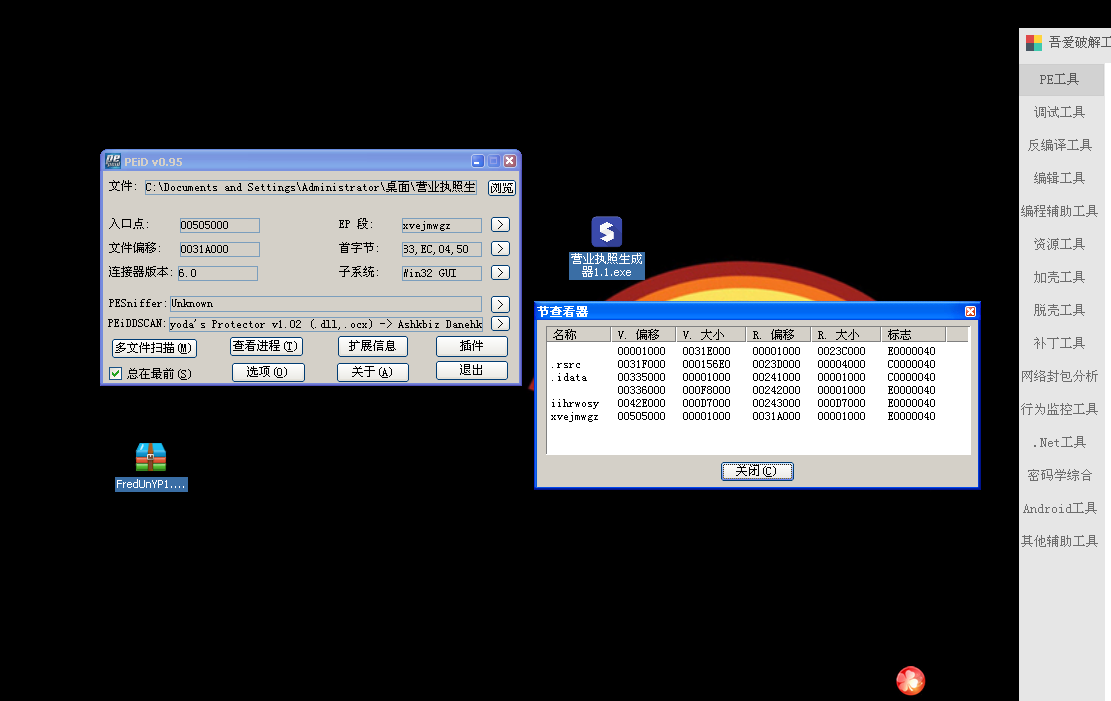Click the R. 偏移 column header
The image size is (1111, 701).
778,335
